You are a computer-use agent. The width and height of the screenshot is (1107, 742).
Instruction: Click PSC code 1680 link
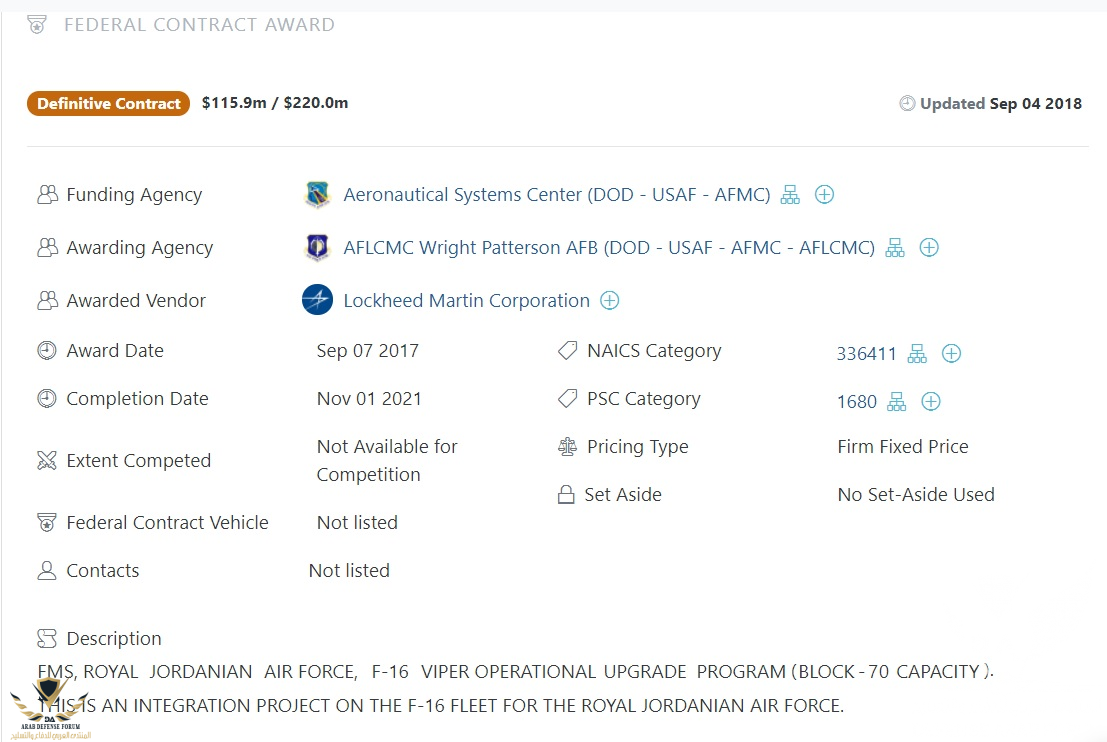pos(856,402)
